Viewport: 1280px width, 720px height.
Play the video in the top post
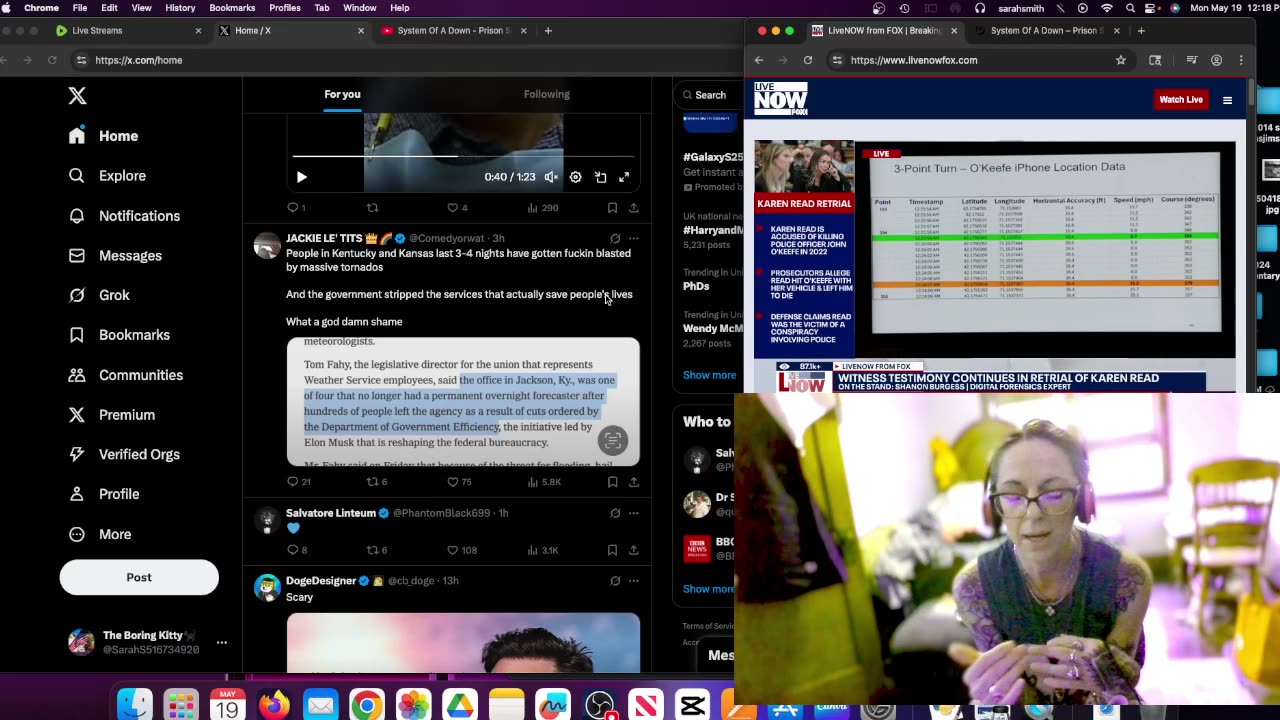click(x=302, y=177)
